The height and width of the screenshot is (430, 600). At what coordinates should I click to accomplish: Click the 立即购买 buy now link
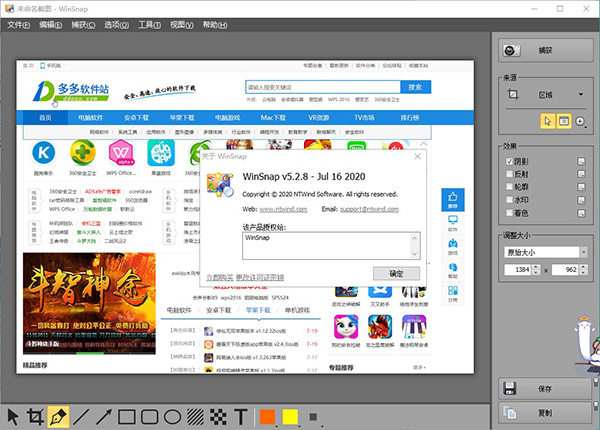220,277
